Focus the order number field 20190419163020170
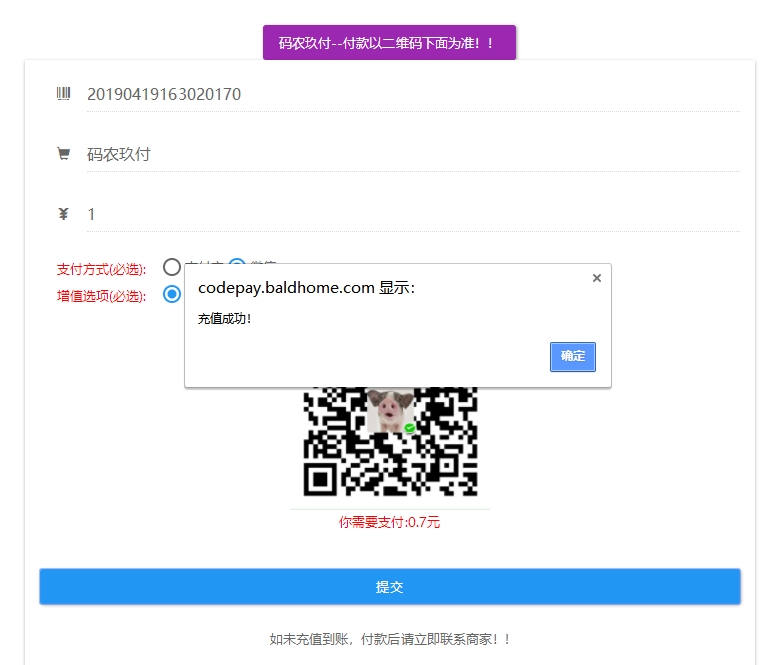This screenshot has height=665, width=765. [410, 94]
